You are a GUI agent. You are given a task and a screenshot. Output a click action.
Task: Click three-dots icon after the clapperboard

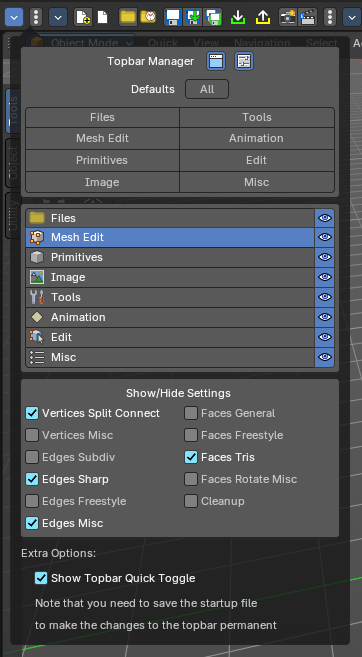(x=330, y=17)
